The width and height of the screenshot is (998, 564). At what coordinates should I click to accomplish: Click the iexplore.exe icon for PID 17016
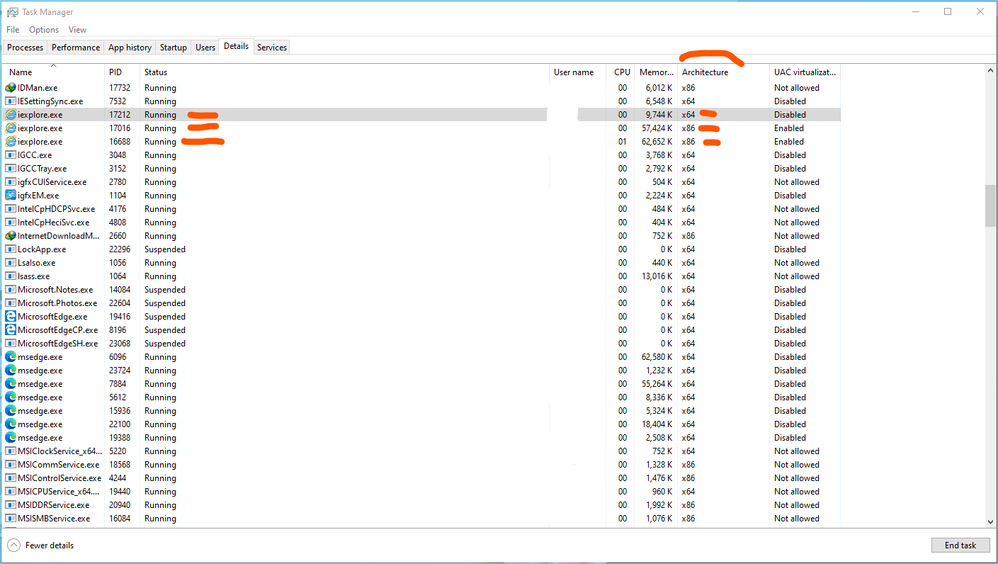10,128
